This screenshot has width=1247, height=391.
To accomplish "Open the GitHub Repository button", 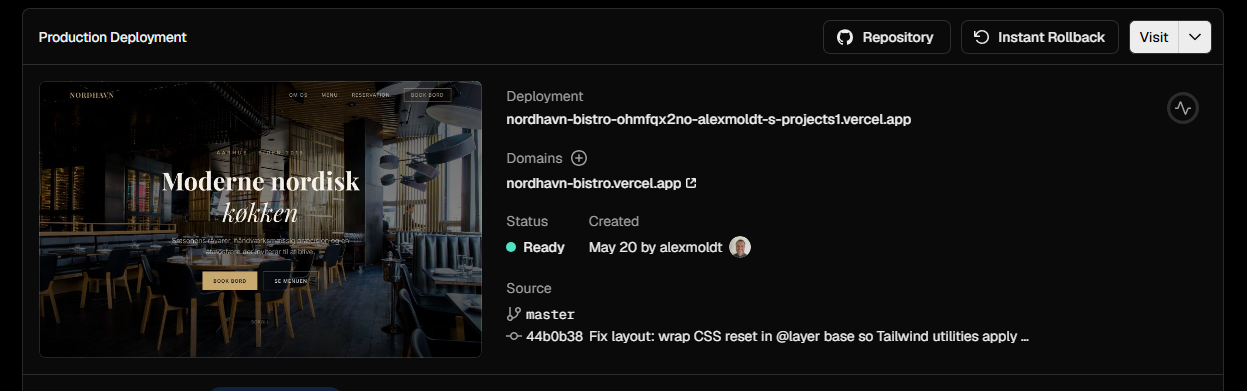I will (886, 37).
